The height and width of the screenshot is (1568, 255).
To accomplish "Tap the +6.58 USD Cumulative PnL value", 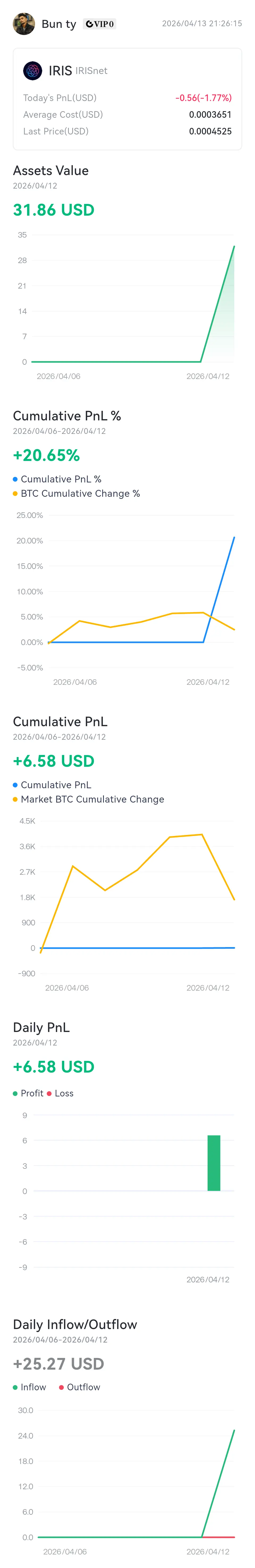I will point(54,761).
